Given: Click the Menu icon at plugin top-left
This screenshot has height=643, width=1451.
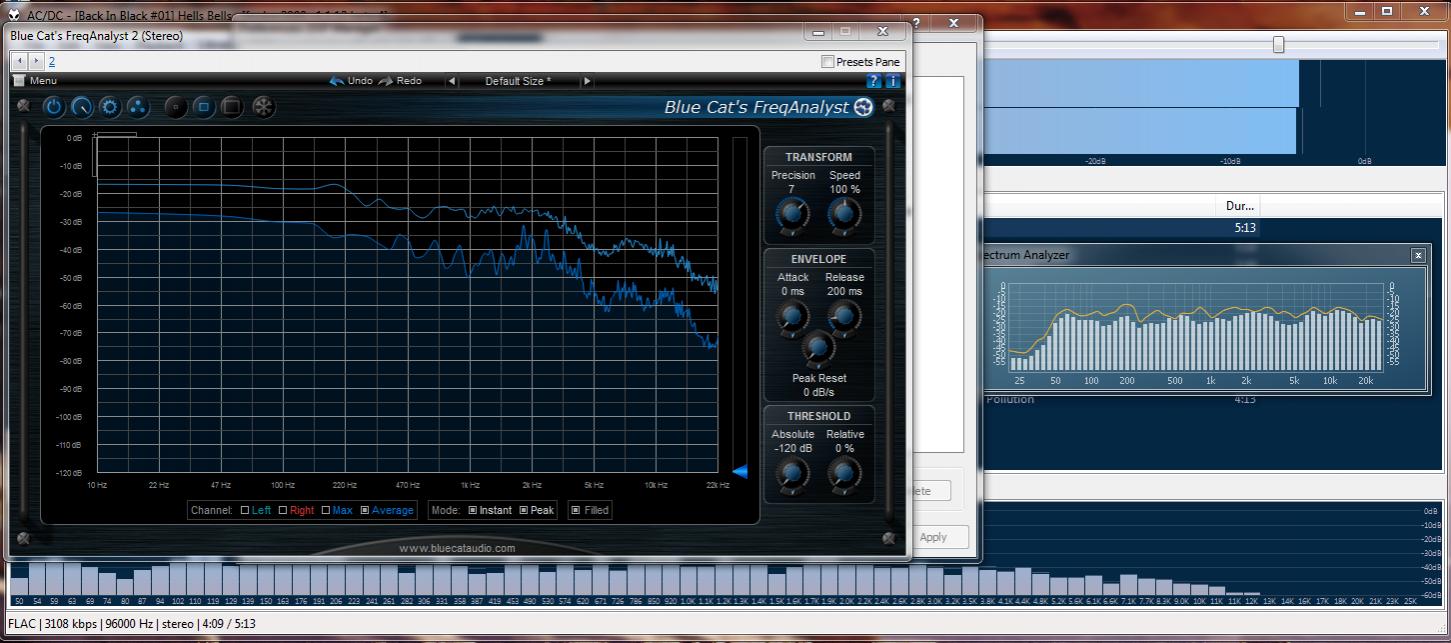Looking at the screenshot, I should [x=18, y=81].
